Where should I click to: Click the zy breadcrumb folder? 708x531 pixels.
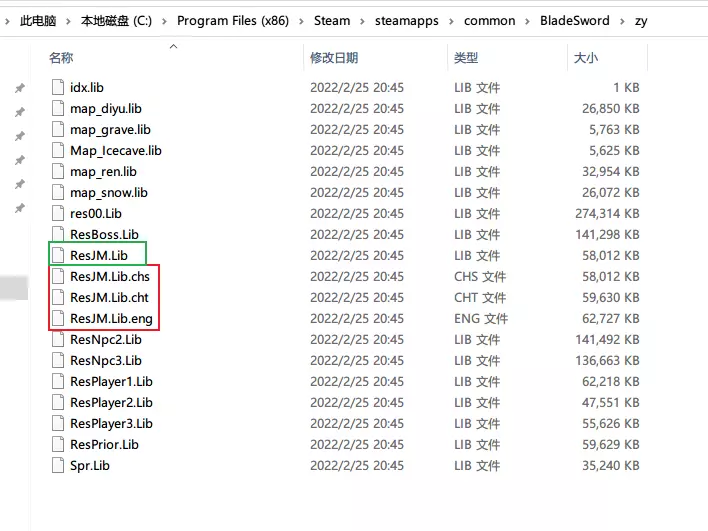coord(641,21)
